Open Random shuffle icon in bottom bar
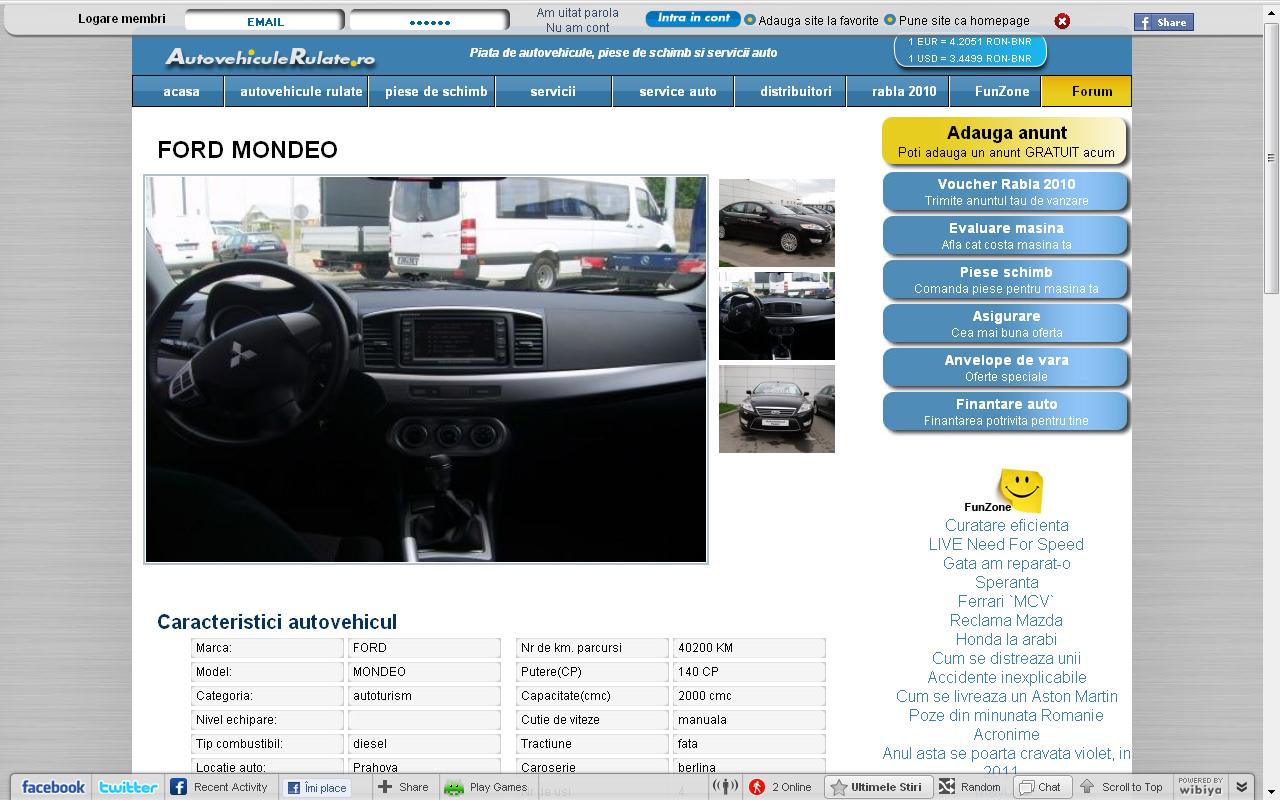This screenshot has width=1280, height=800. pyautogui.click(x=947, y=787)
